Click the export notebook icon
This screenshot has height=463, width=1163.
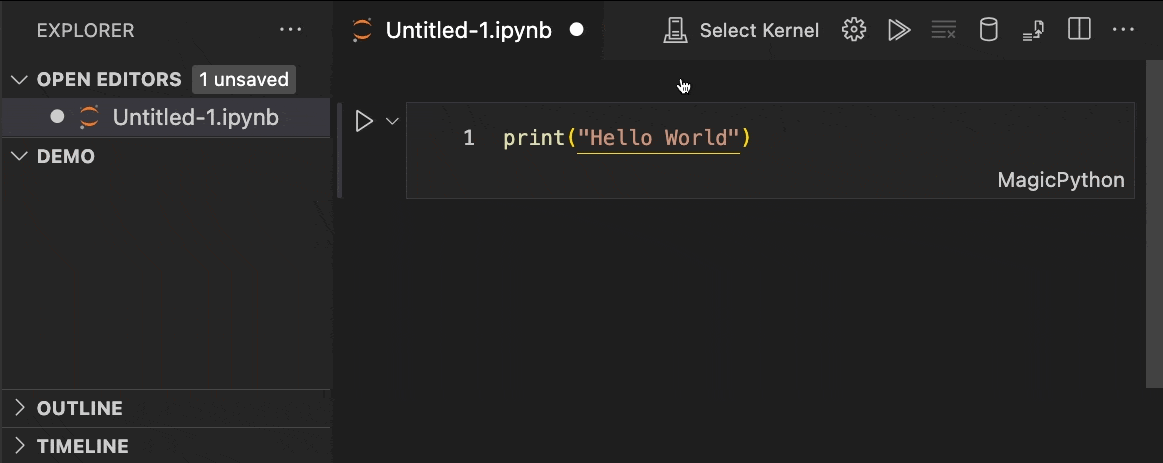(x=1033, y=31)
